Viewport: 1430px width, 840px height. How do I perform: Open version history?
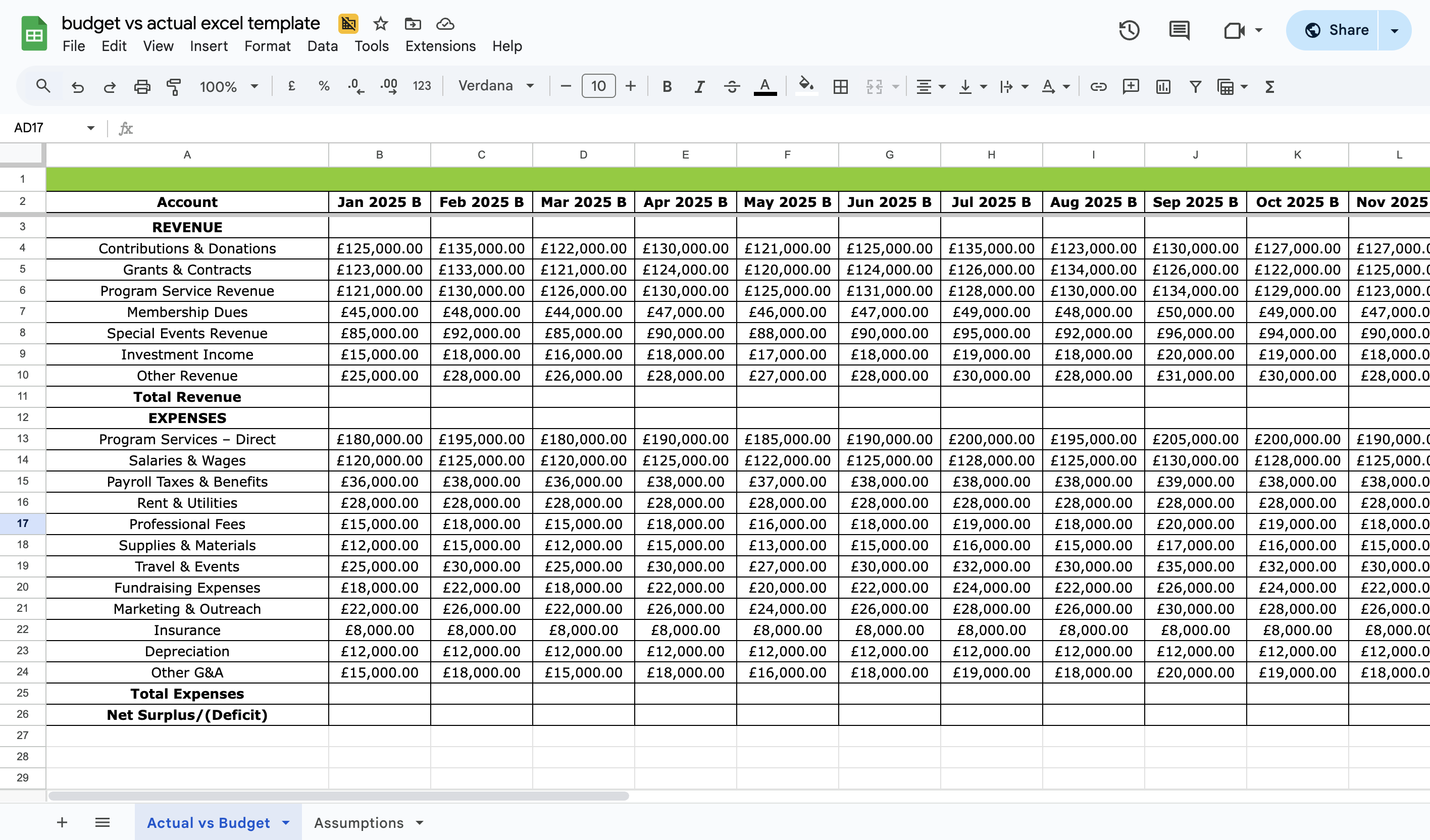coord(1129,30)
